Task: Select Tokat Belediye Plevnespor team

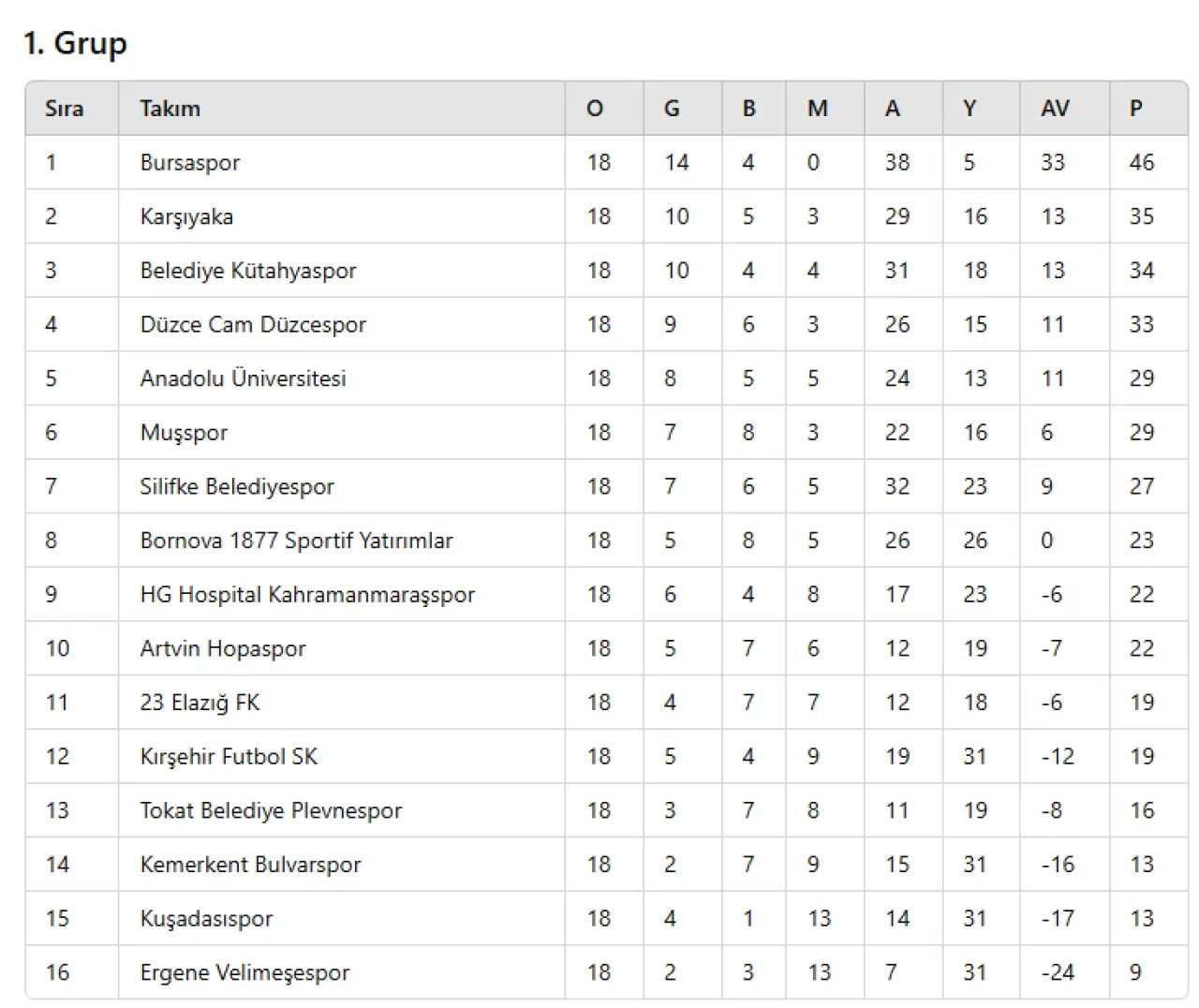Action: pyautogui.click(x=271, y=811)
